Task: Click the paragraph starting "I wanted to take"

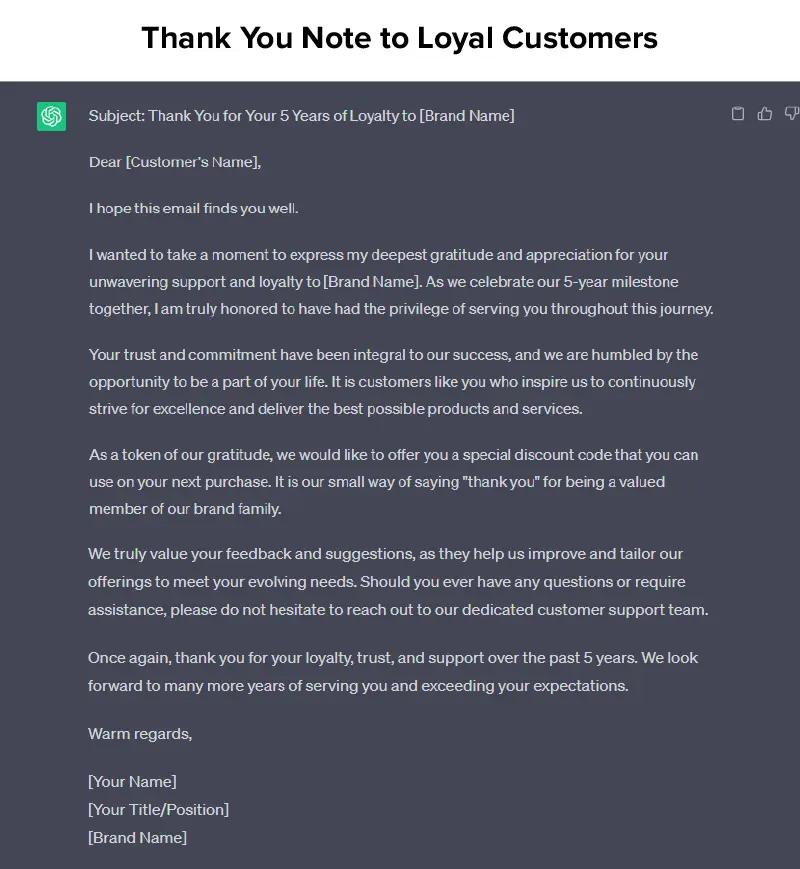Action: click(400, 282)
